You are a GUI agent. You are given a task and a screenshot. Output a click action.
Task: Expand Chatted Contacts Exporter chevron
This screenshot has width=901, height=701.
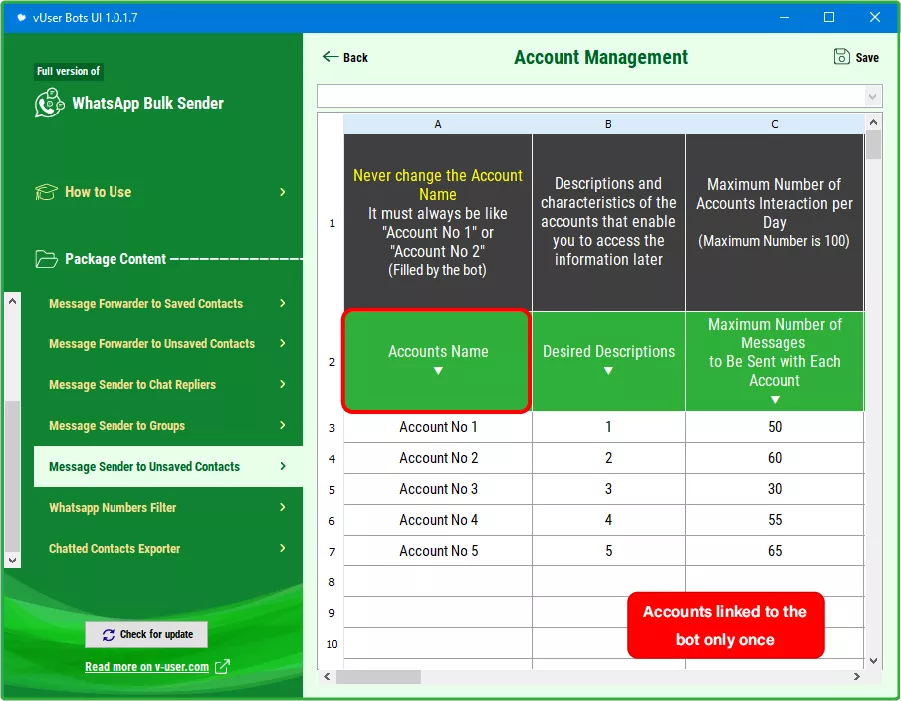(282, 548)
